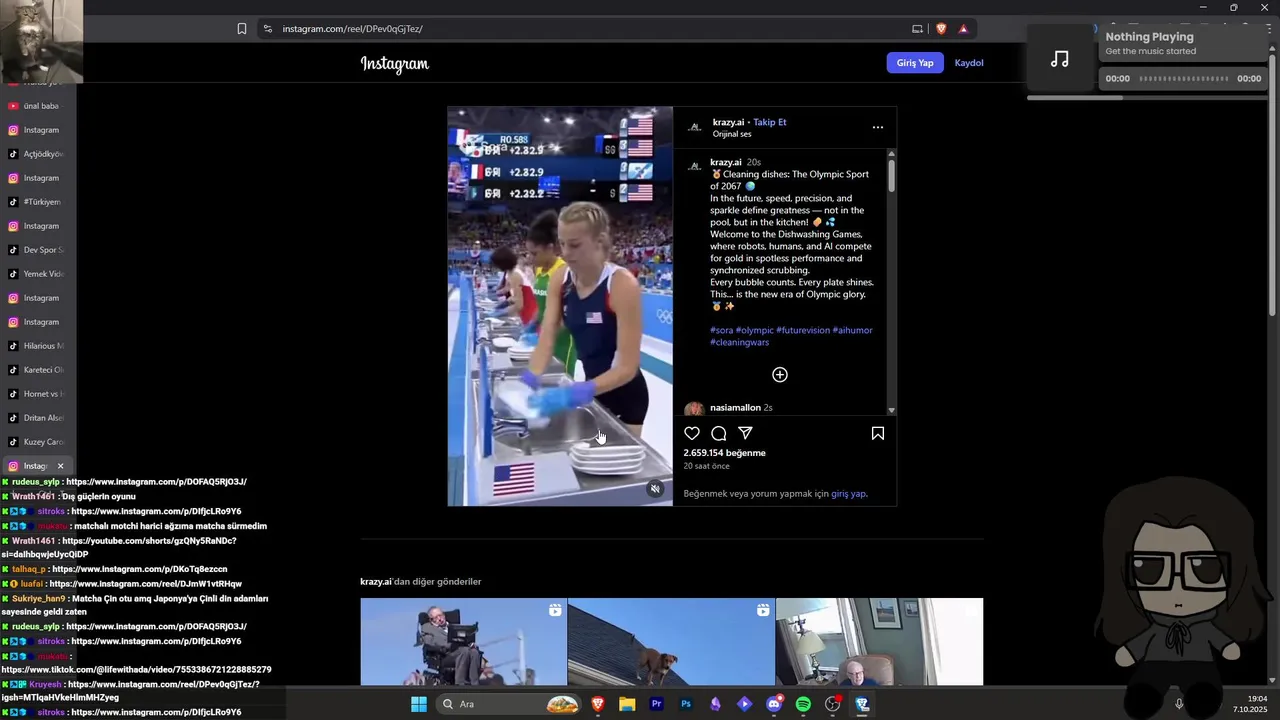Click the Instagram logo in the header
Viewport: 1280px width, 720px height.
[394, 64]
